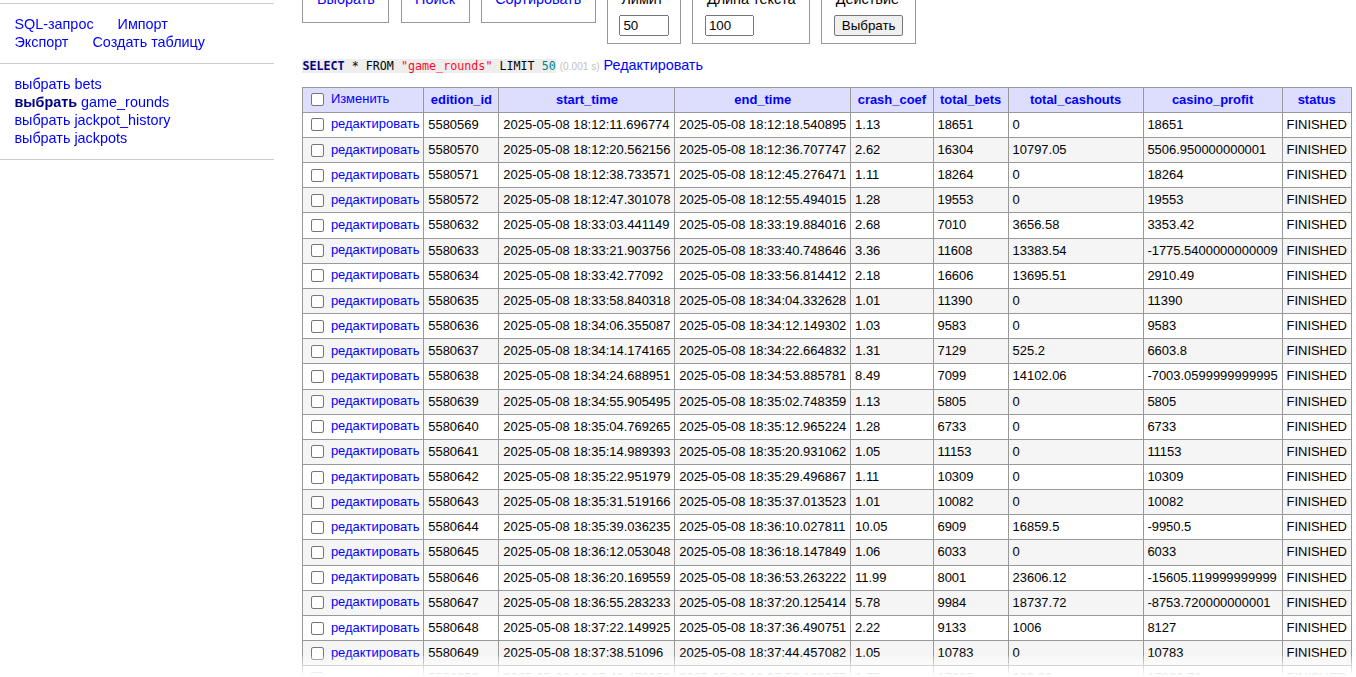
Task: Check the checkbox for row 5580569
Action: click(317, 125)
